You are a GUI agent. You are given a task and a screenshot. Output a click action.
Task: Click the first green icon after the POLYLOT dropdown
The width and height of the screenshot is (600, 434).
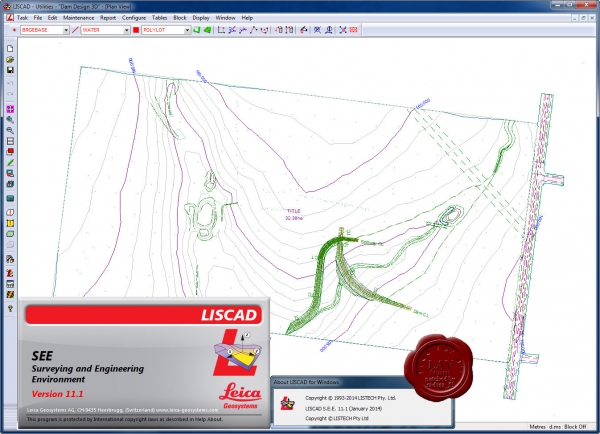coord(197,30)
